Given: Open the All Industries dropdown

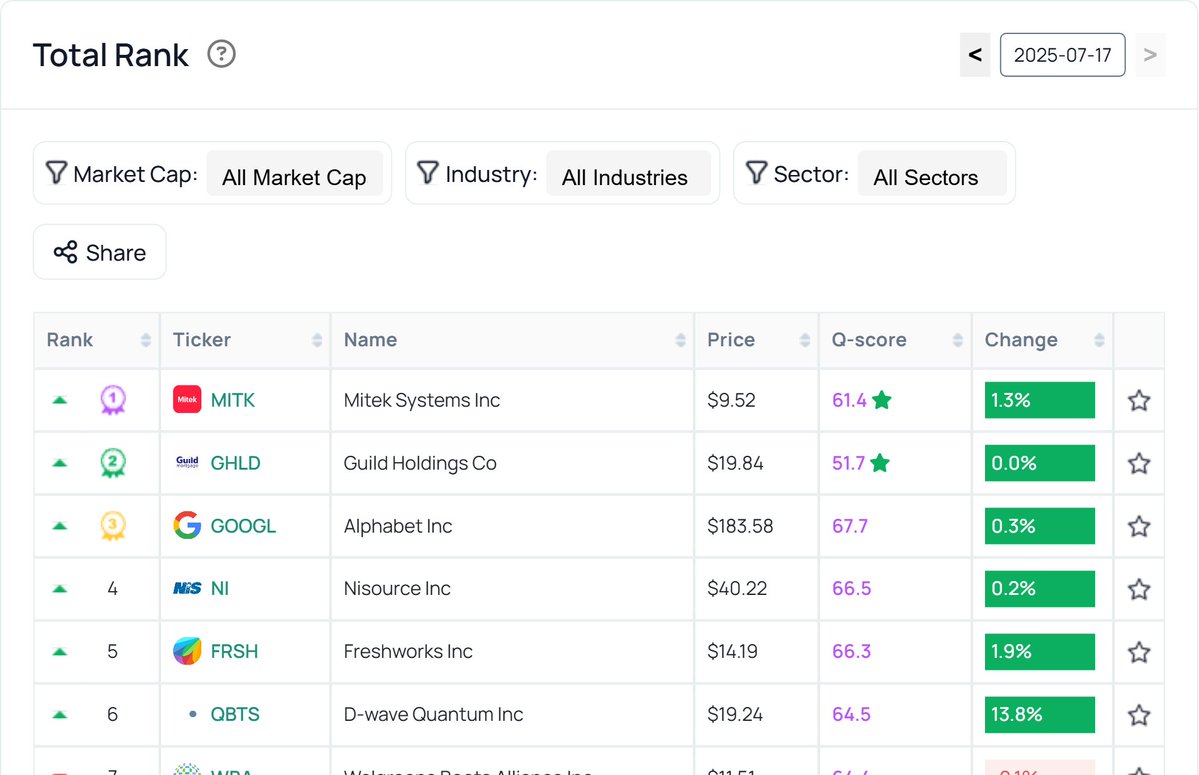Looking at the screenshot, I should (x=628, y=173).
